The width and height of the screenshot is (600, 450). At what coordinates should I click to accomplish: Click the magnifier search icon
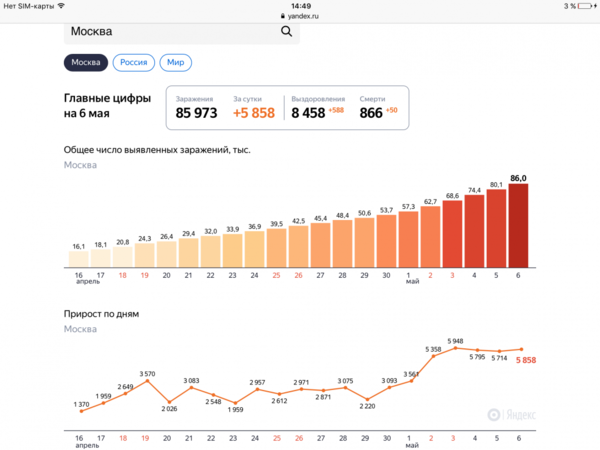click(287, 32)
